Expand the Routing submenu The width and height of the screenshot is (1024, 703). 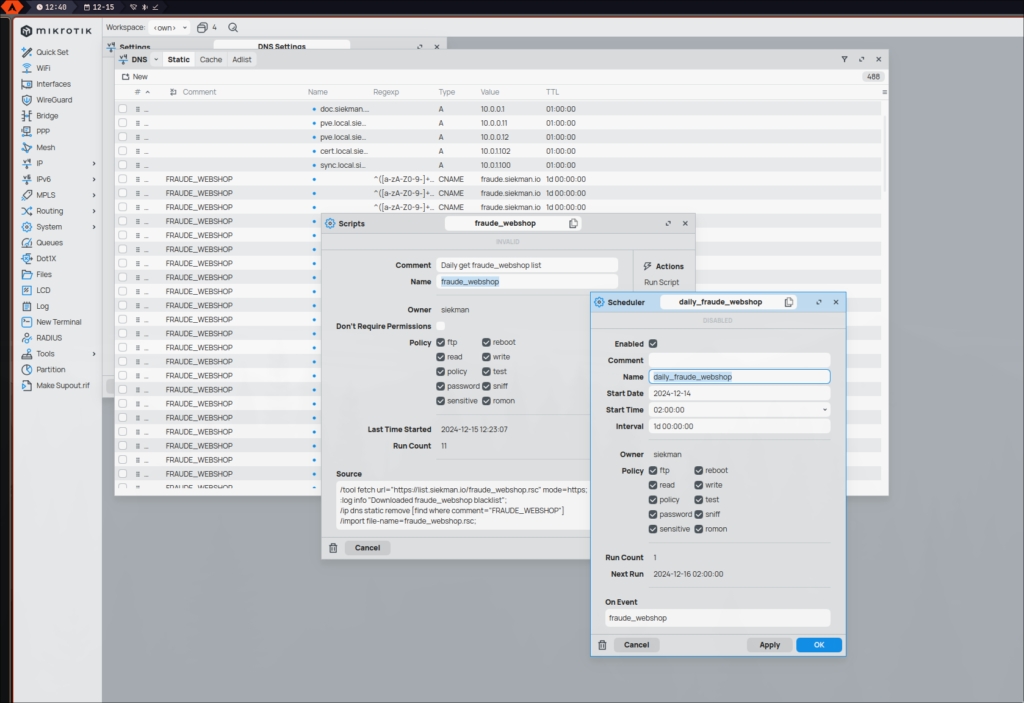[x=94, y=211]
